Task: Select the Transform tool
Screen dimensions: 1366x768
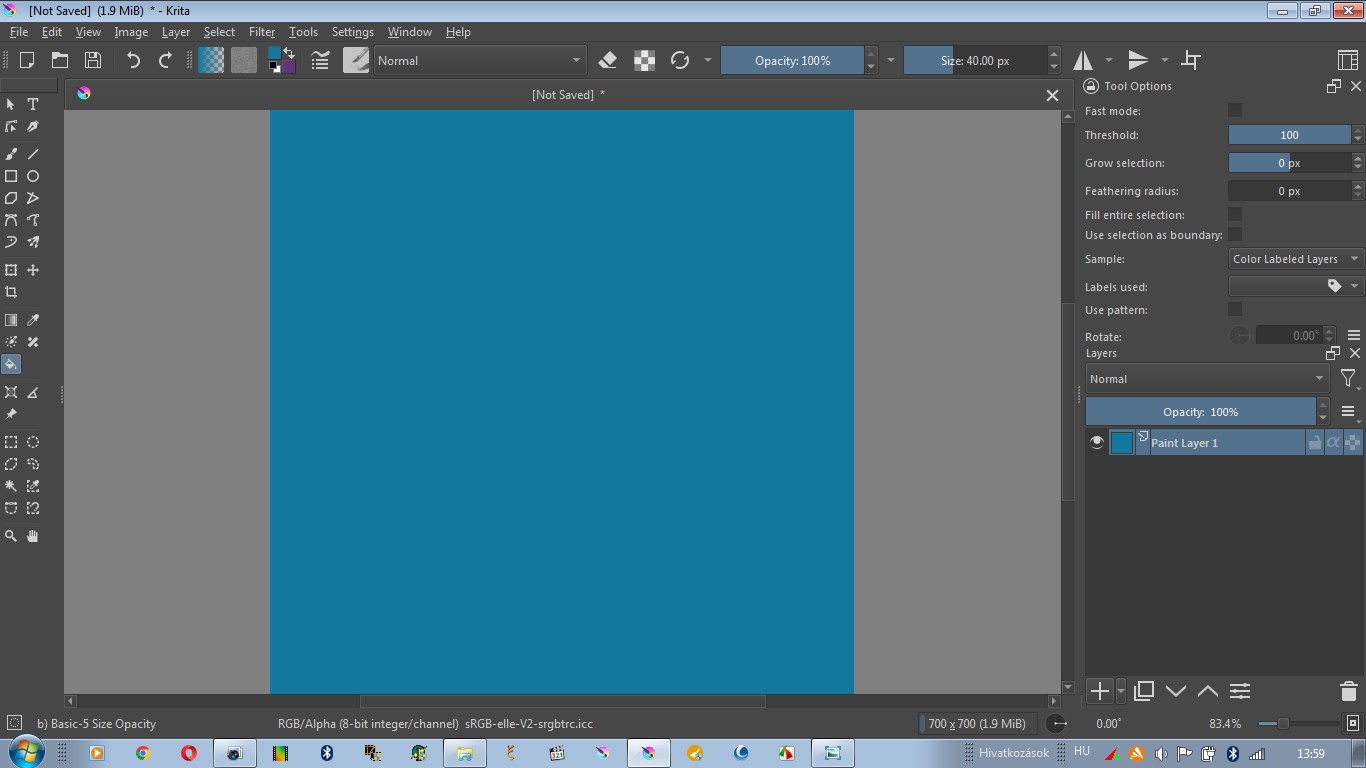Action: pos(11,270)
